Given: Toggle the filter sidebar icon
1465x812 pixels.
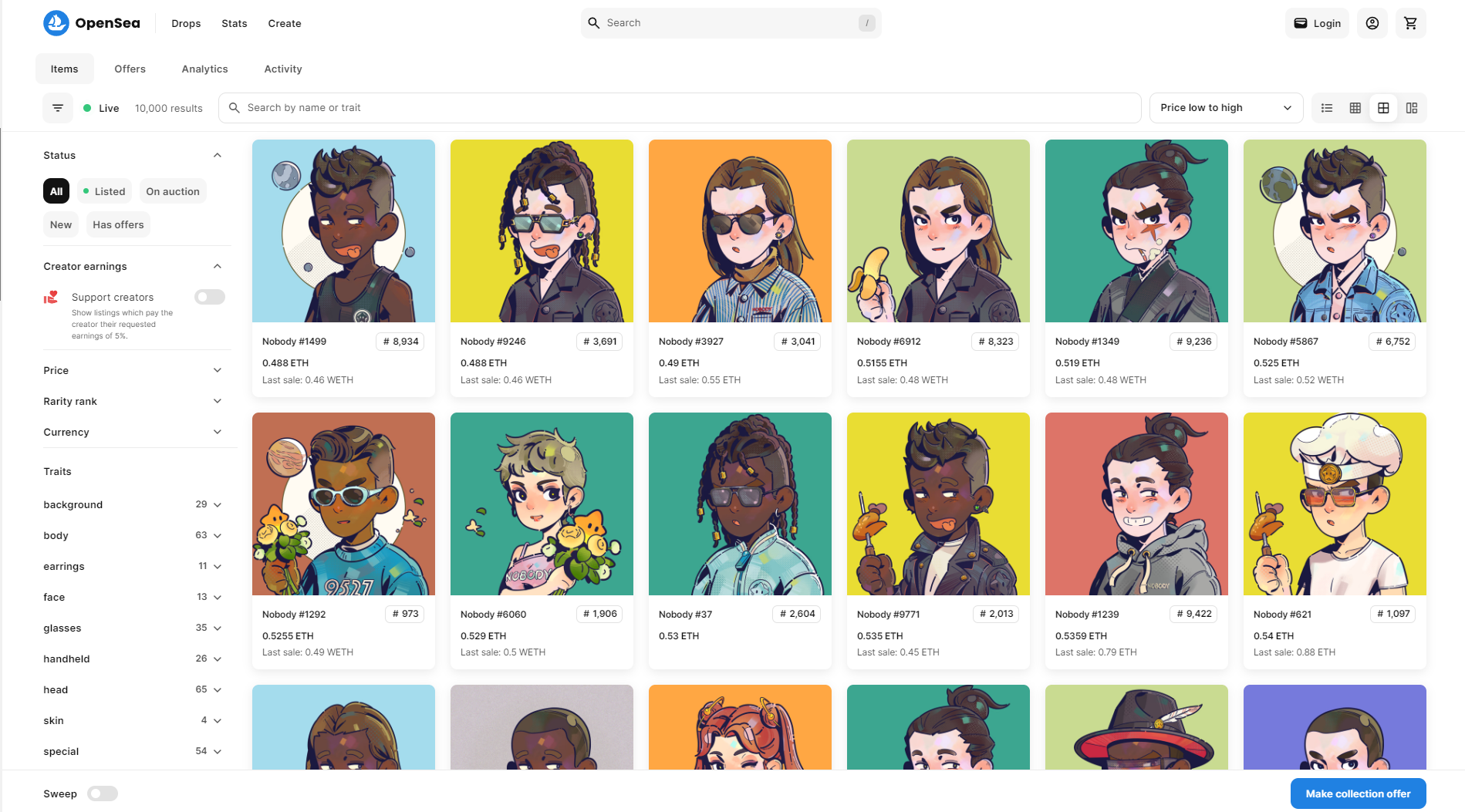Looking at the screenshot, I should (x=58, y=108).
